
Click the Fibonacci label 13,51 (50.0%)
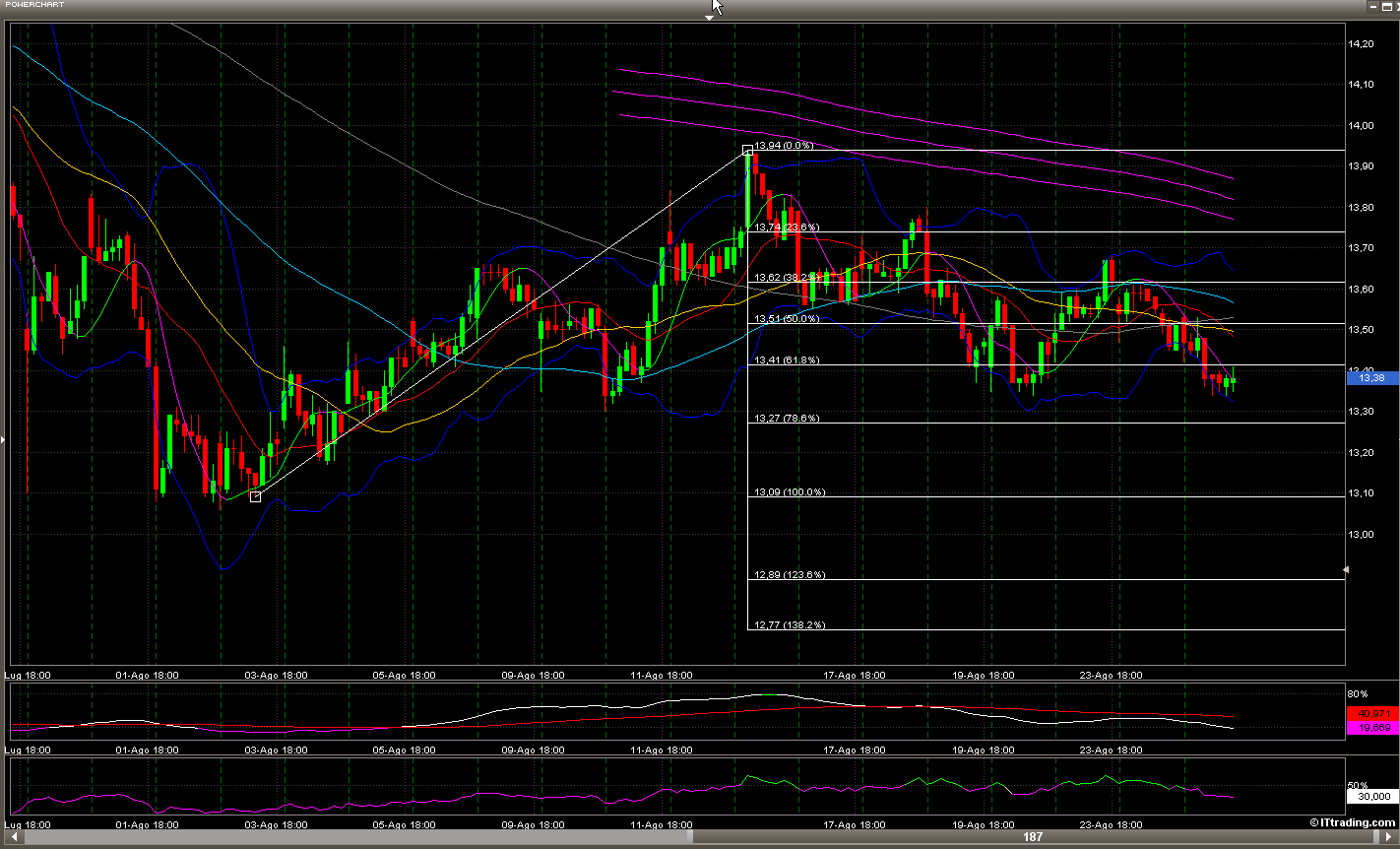pyautogui.click(x=787, y=319)
